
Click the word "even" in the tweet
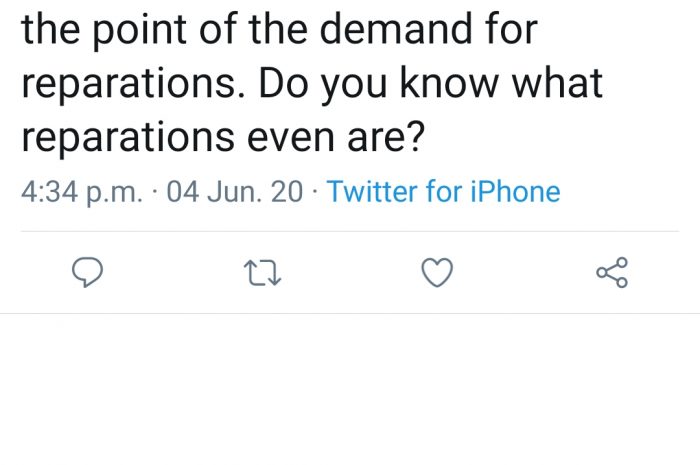coord(290,137)
